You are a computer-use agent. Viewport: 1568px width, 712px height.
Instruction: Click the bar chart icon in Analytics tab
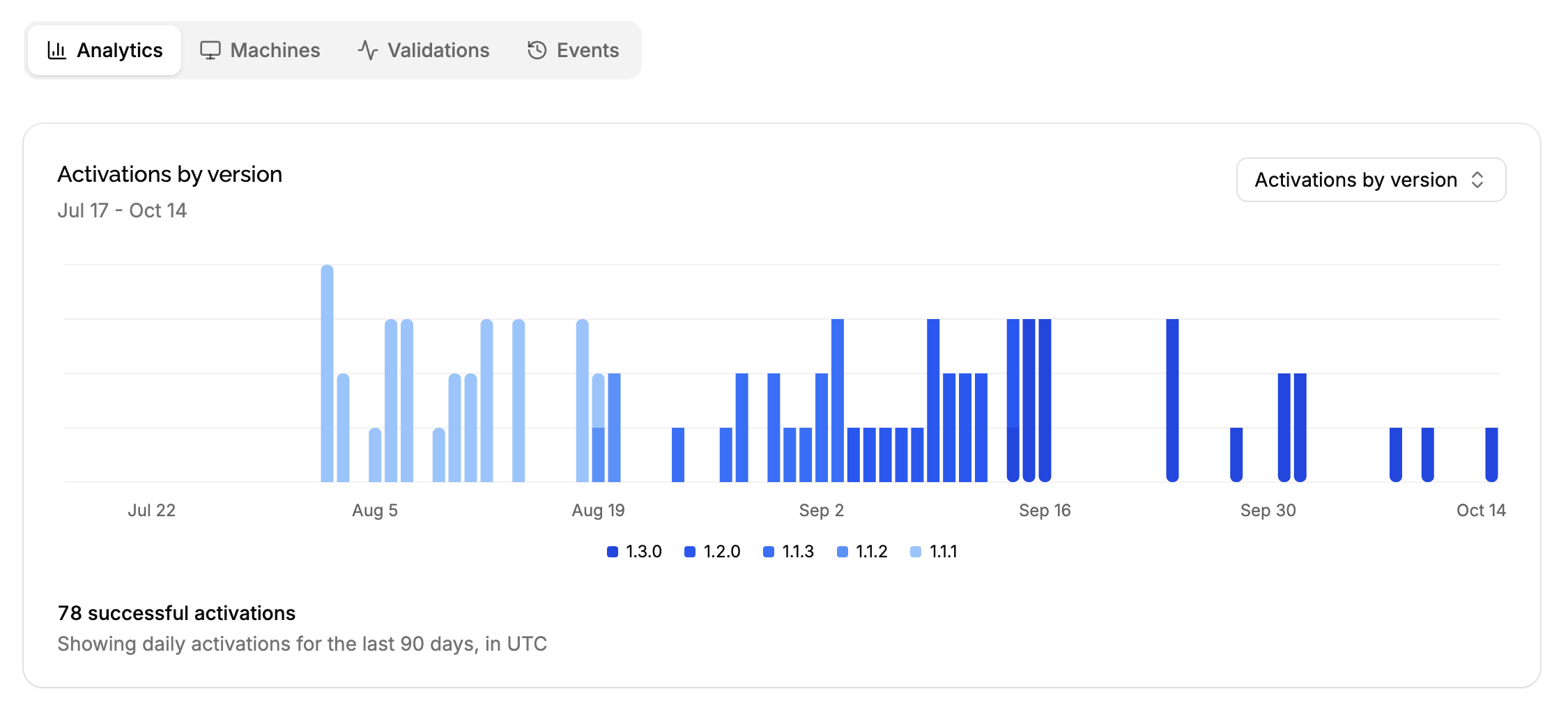click(56, 50)
